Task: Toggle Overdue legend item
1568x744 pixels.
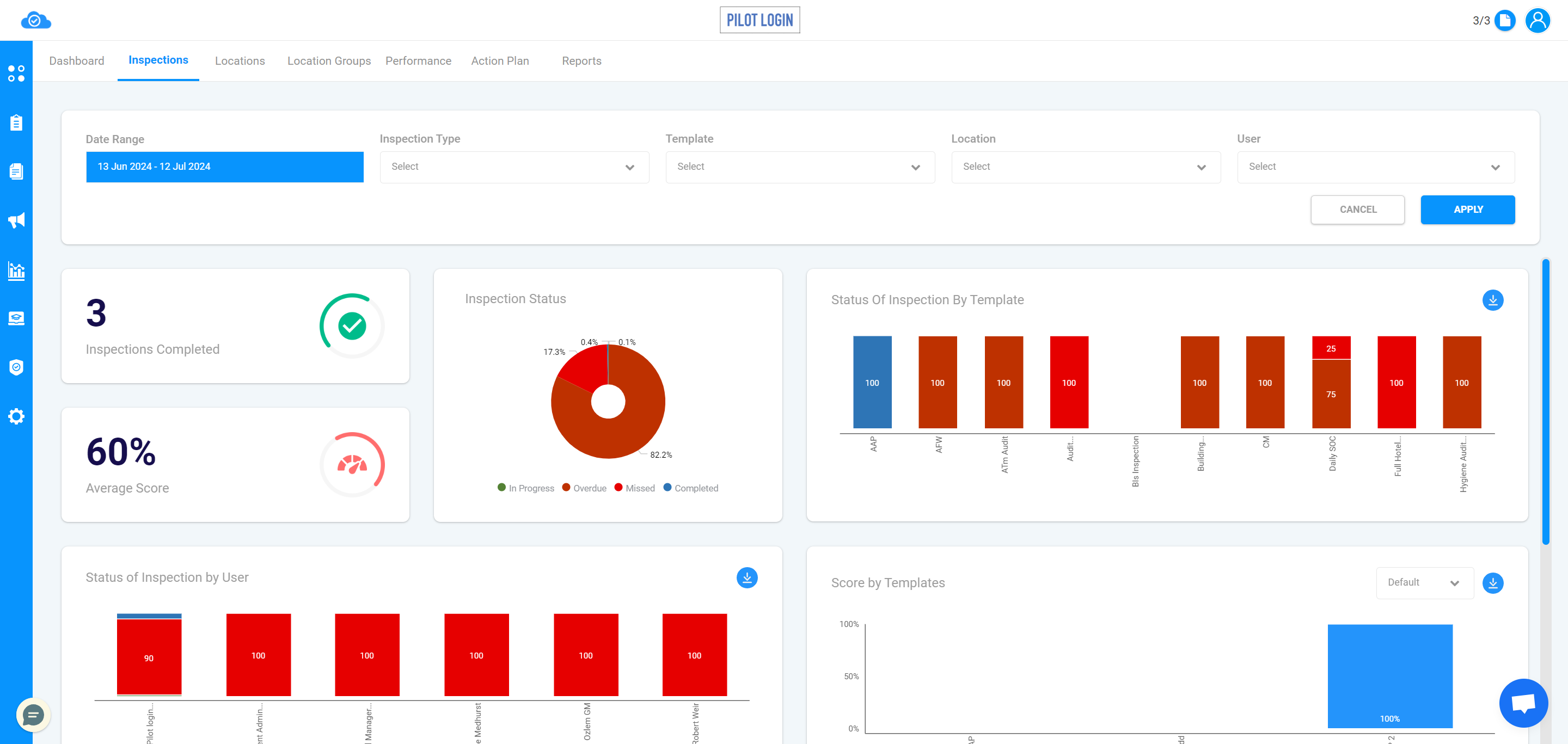Action: 584,488
